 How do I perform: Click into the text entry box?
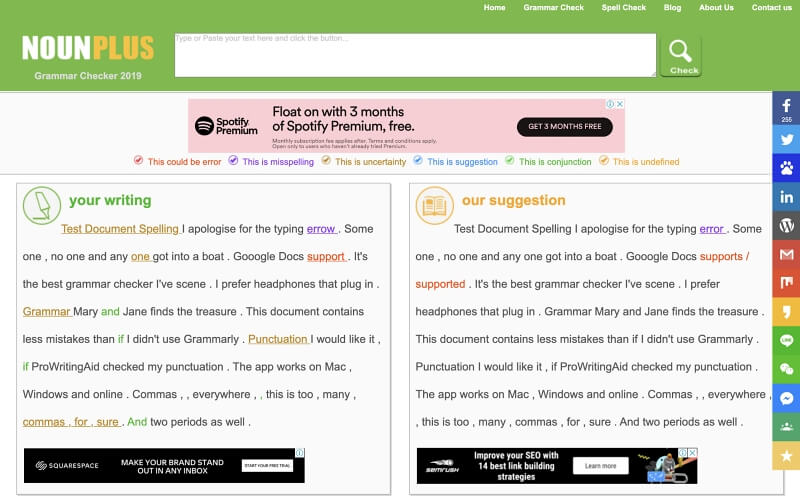pyautogui.click(x=415, y=55)
